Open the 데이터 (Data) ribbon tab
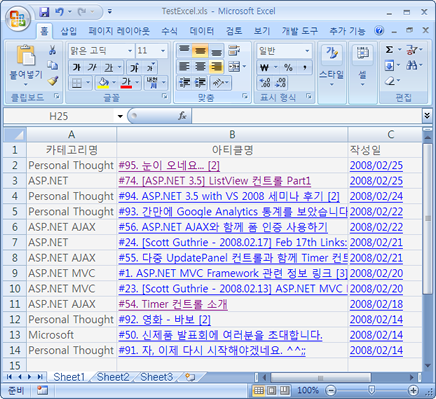 202,31
